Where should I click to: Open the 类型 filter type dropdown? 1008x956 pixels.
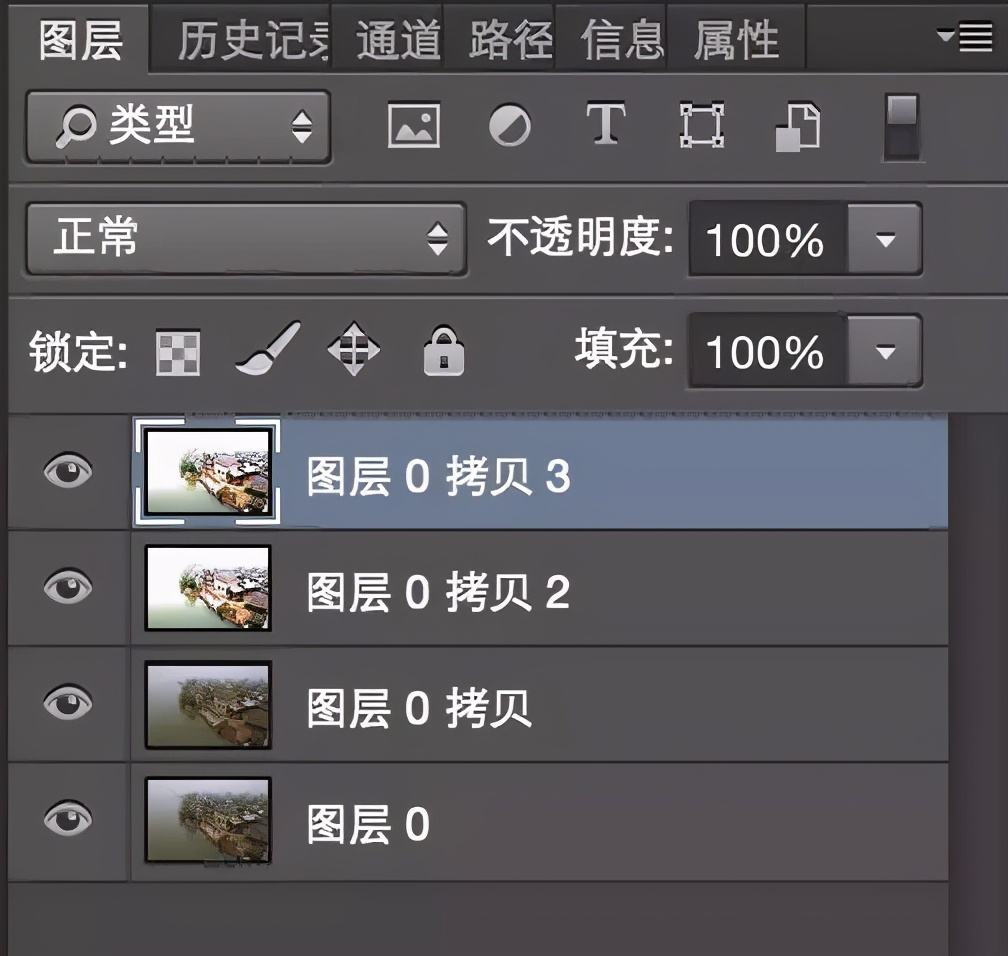click(179, 127)
